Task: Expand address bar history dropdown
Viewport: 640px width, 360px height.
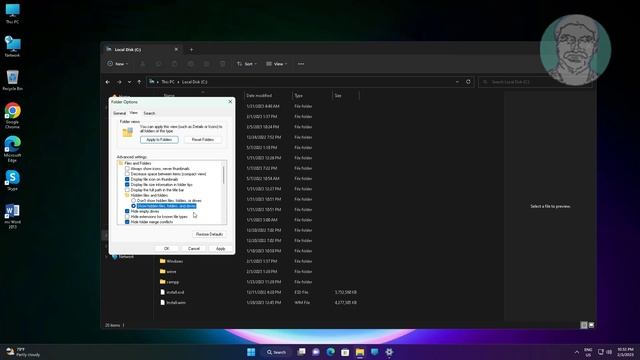Action: pyautogui.click(x=457, y=82)
